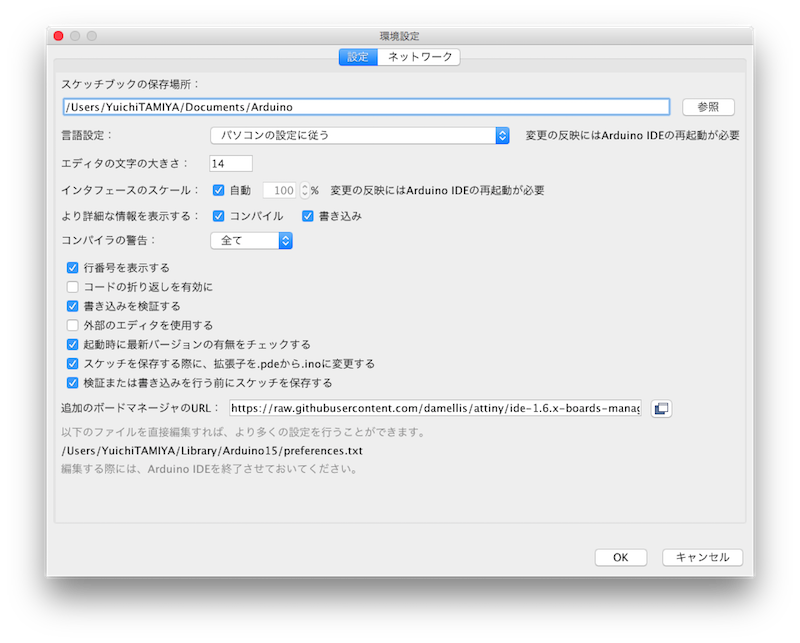Click the キャンセル button
This screenshot has width=800, height=643.
point(702,557)
